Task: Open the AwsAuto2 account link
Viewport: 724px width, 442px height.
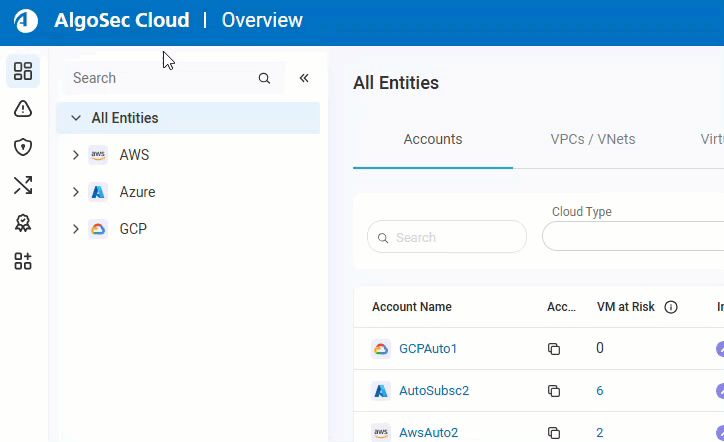Action: tap(428, 433)
